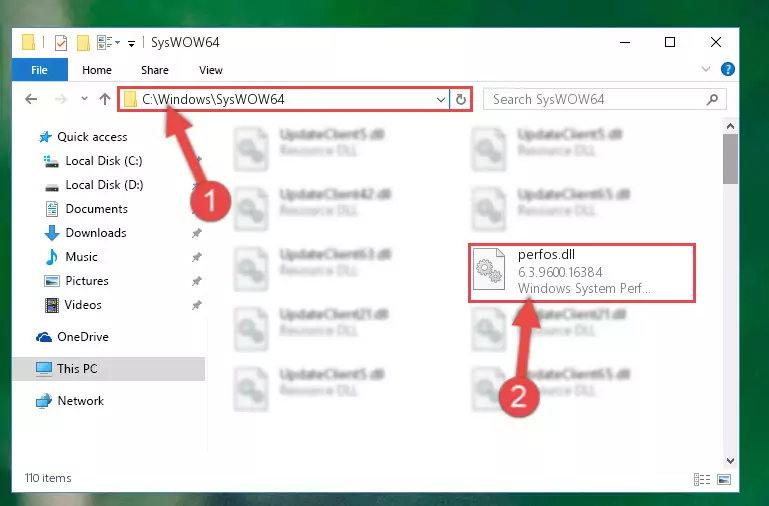Click the This PC monitor icon

pos(44,369)
